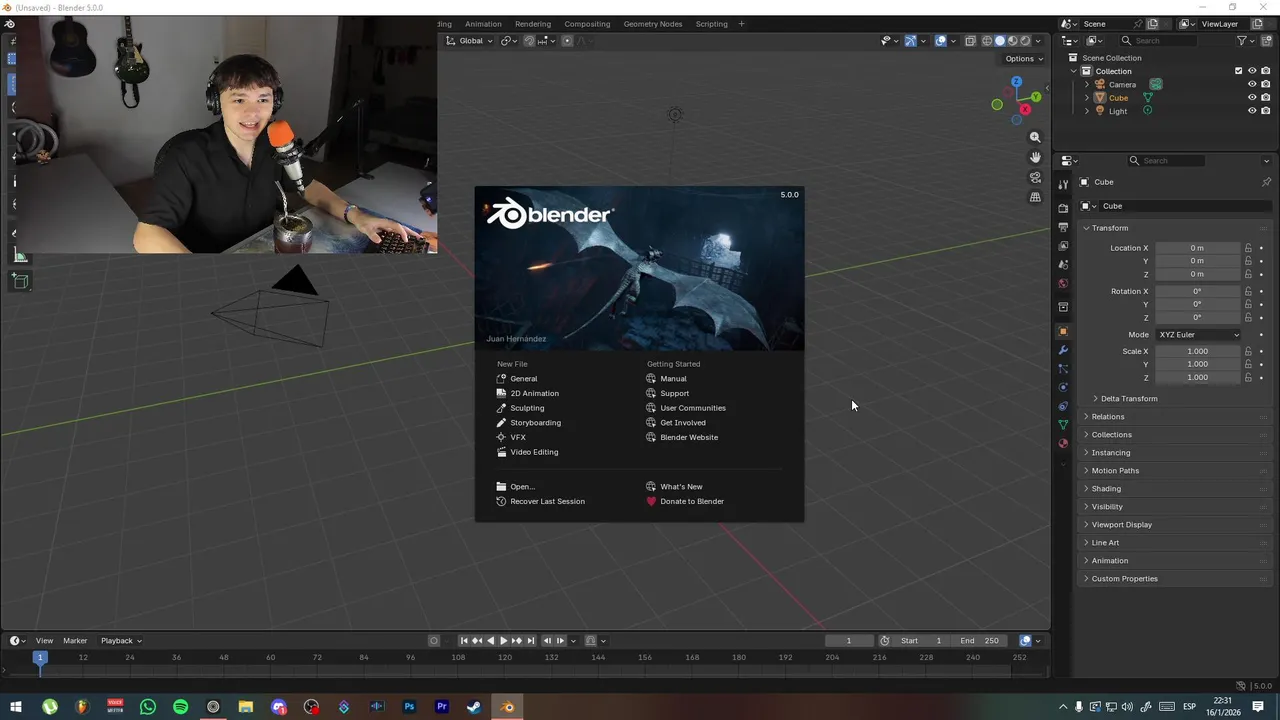Jump to the timeline end frame
This screenshot has width=1280, height=720.
[531, 641]
